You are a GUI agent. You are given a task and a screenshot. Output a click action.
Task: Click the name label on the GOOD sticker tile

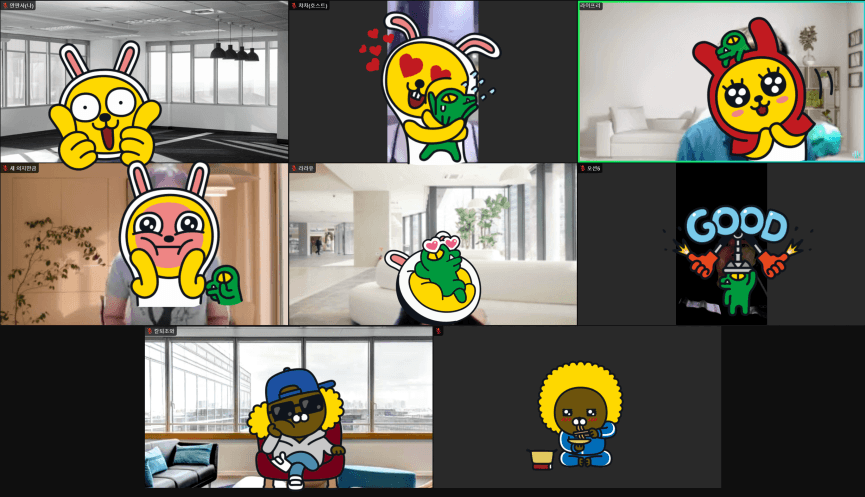pos(594,168)
